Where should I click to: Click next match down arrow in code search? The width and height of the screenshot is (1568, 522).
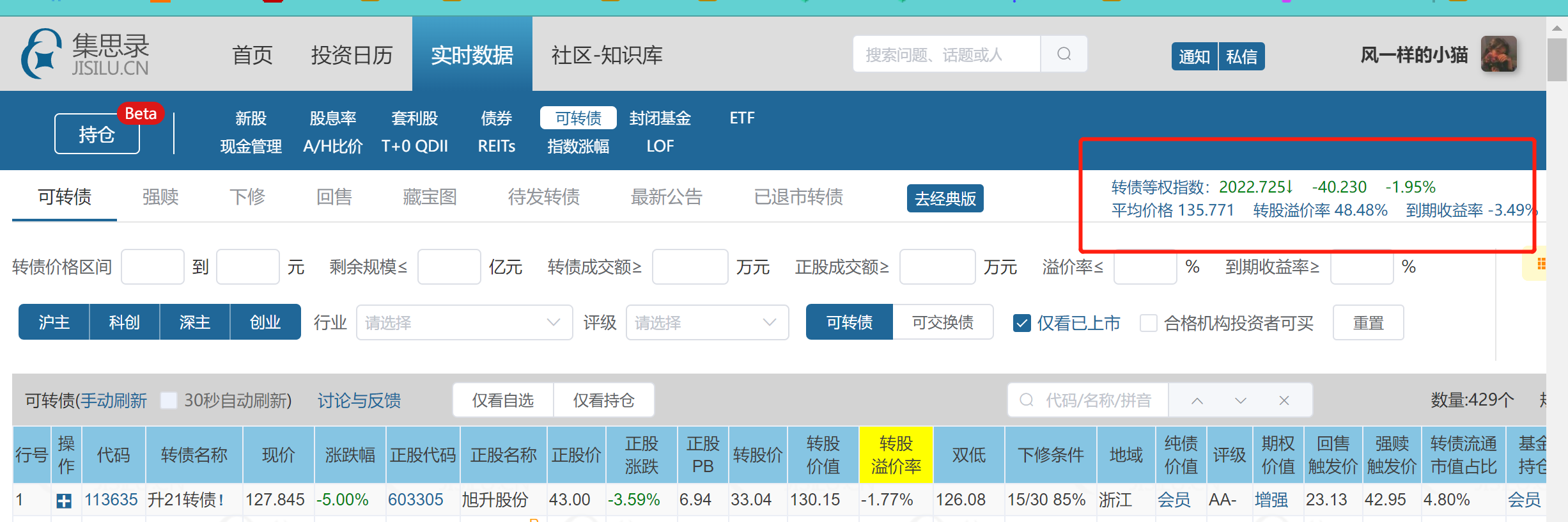pyautogui.click(x=1240, y=400)
